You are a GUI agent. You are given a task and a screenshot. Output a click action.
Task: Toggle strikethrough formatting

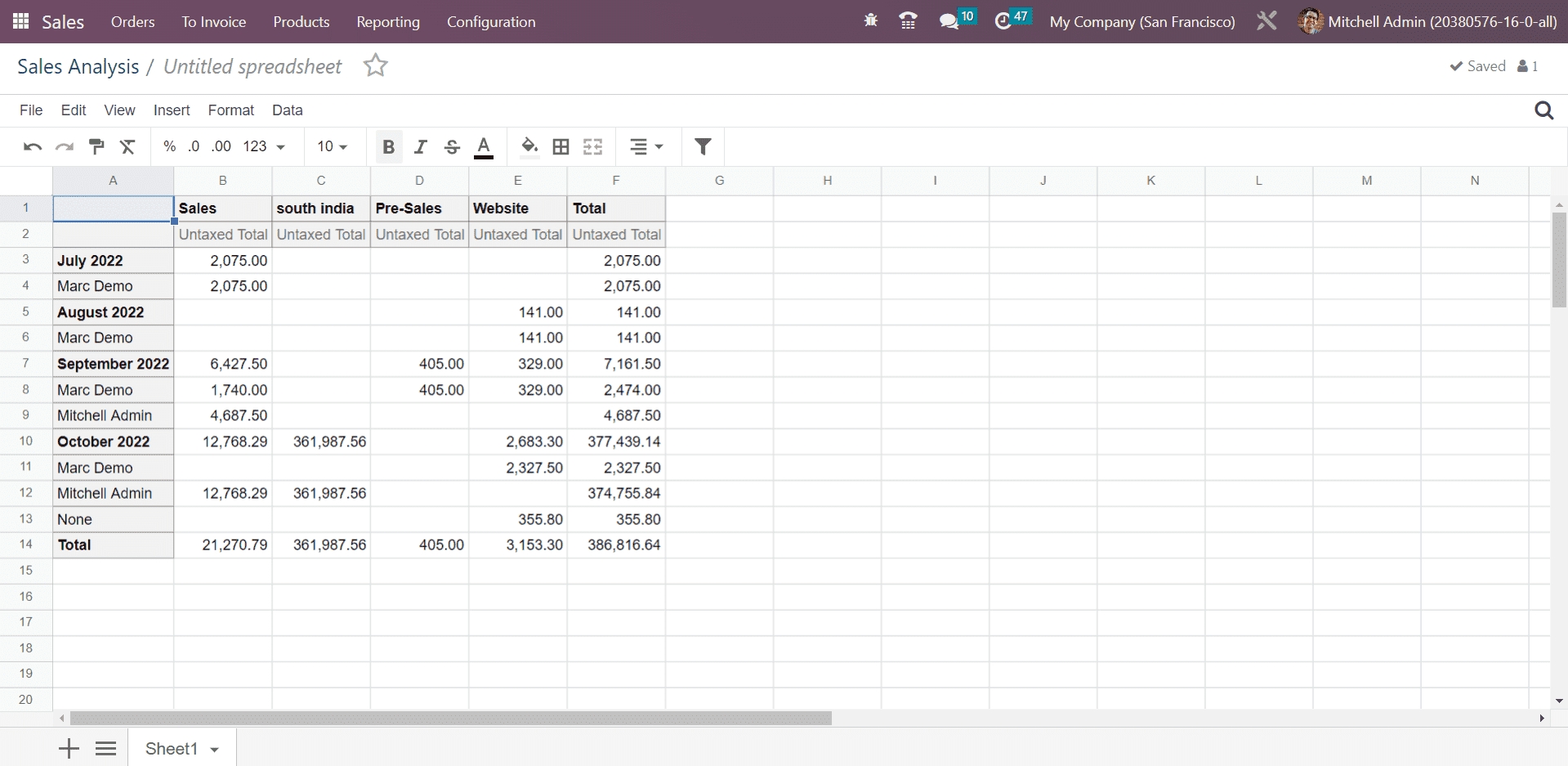pyautogui.click(x=452, y=147)
